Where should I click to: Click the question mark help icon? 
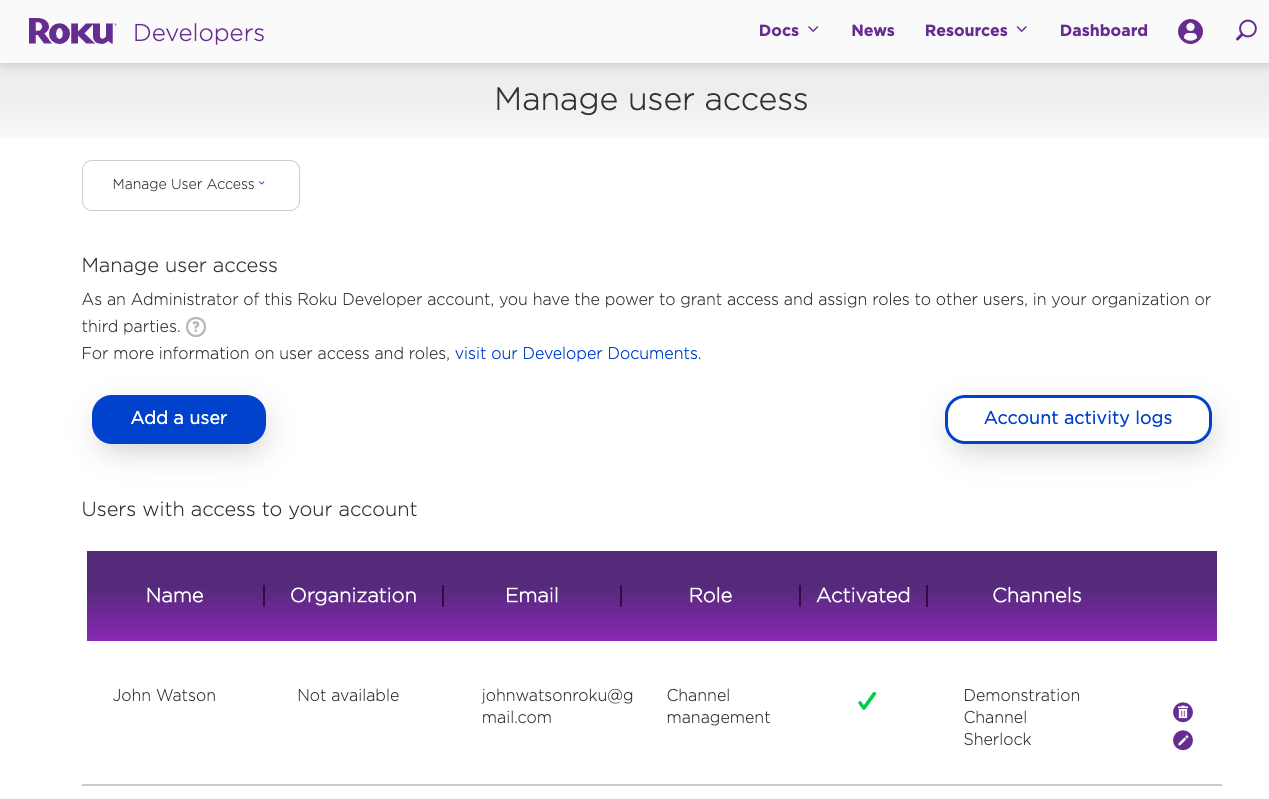click(x=196, y=327)
